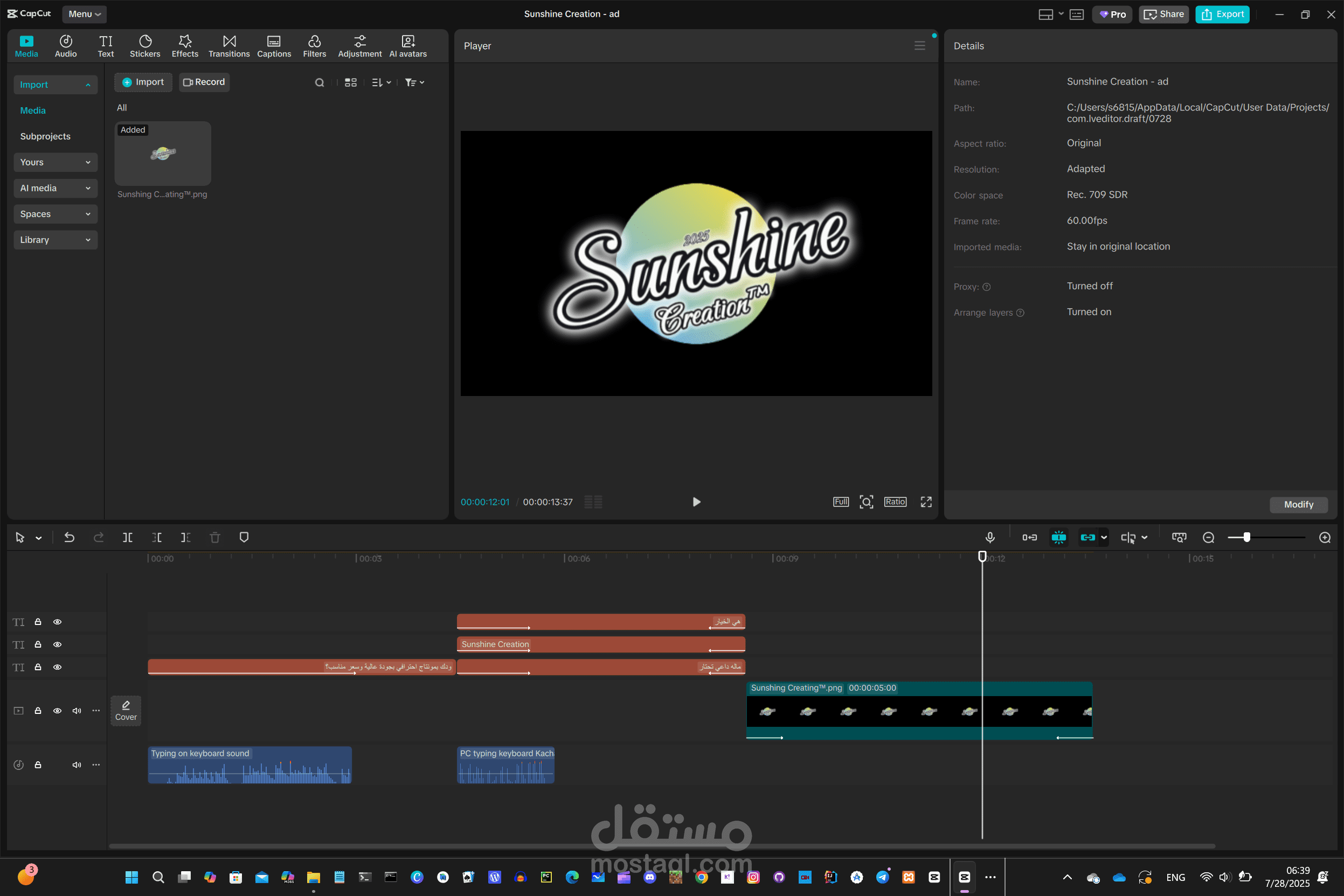Select the Typing on keyboard sound clip
The width and height of the screenshot is (1344, 896).
click(250, 765)
